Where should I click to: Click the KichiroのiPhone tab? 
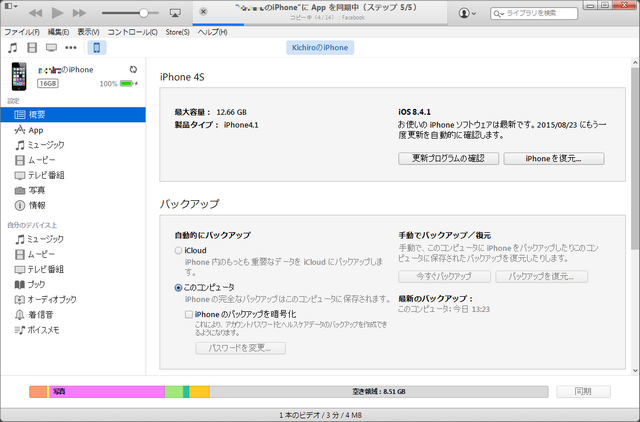click(x=320, y=48)
